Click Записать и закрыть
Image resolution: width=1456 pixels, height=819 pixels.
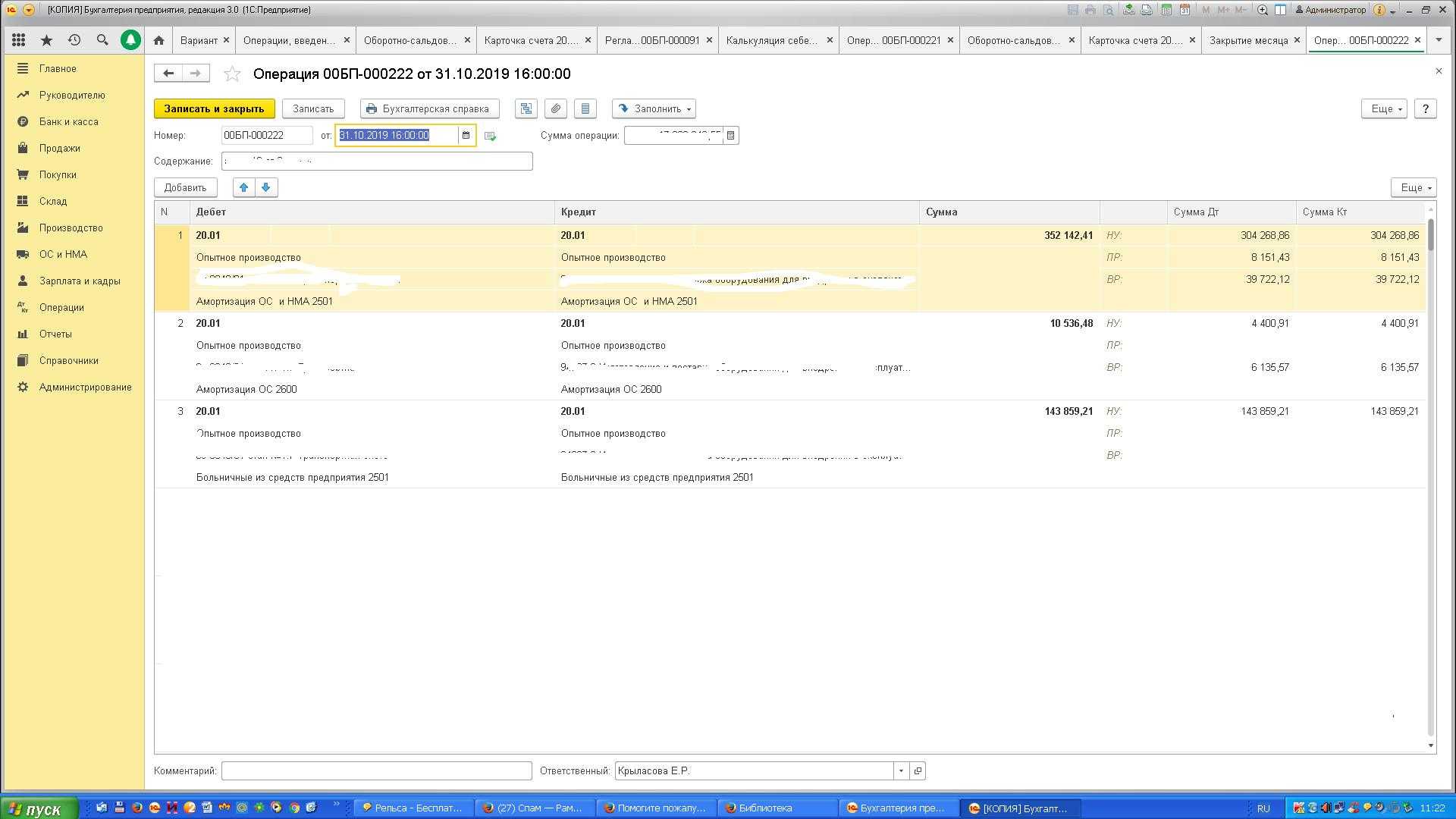point(215,108)
